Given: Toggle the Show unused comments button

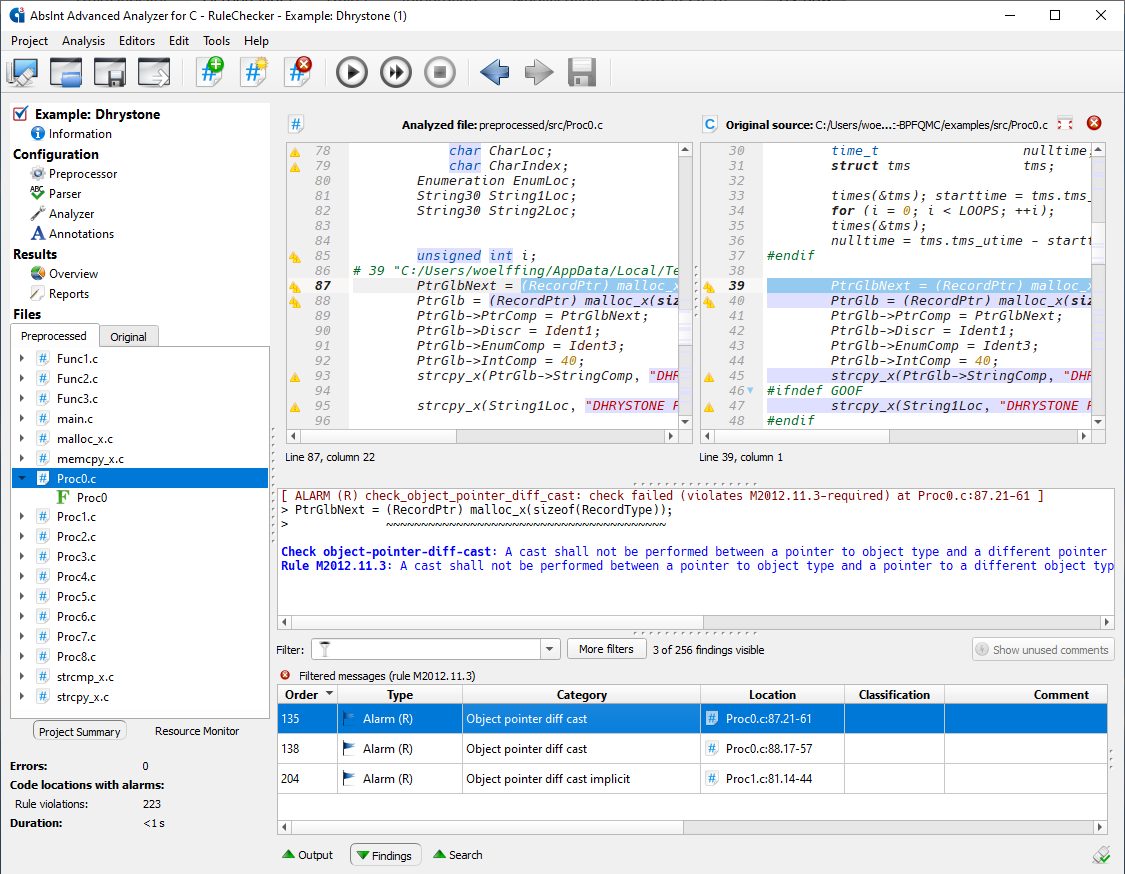Looking at the screenshot, I should [1042, 649].
